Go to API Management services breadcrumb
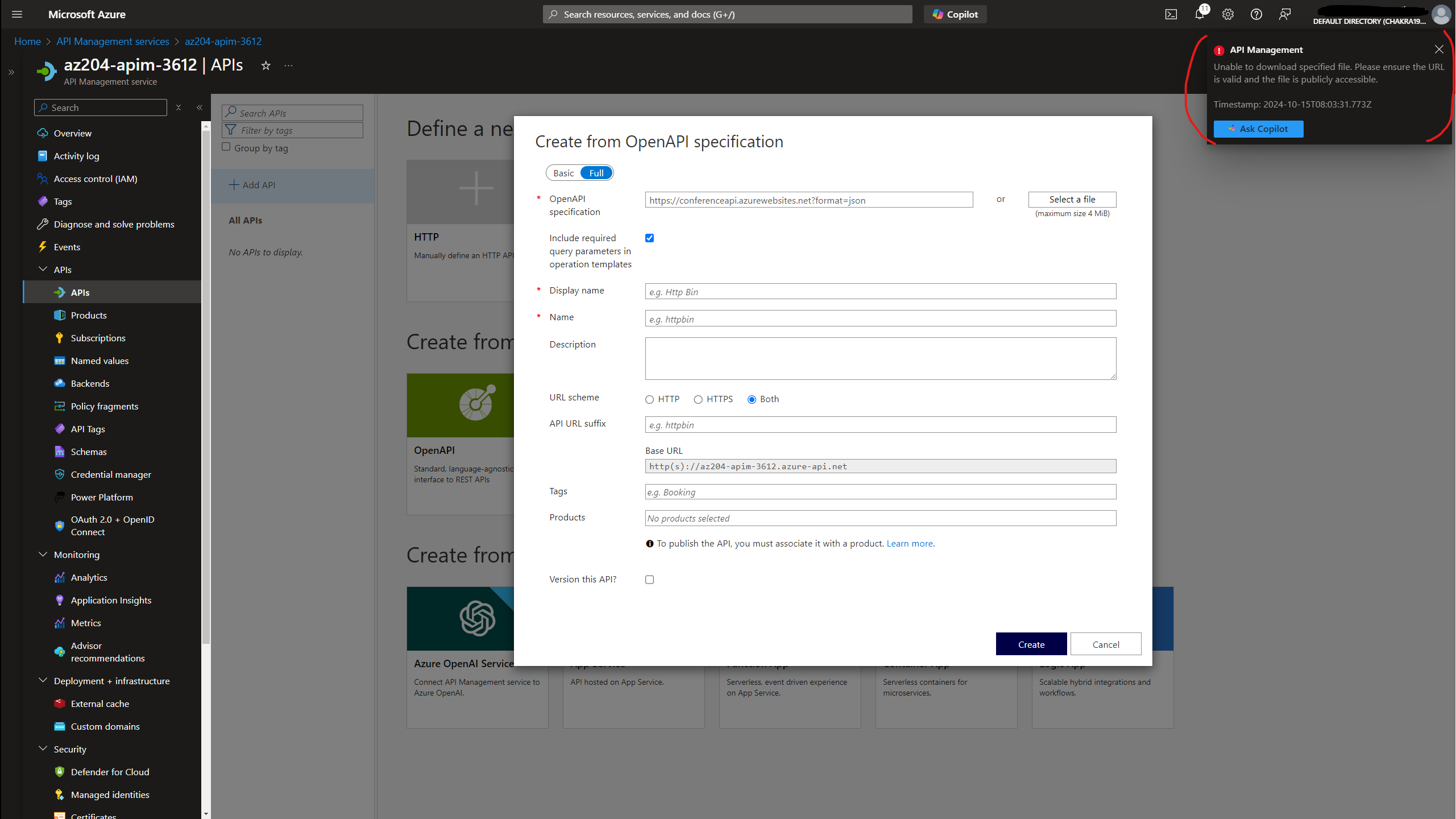This screenshot has width=1456, height=819. (x=113, y=42)
